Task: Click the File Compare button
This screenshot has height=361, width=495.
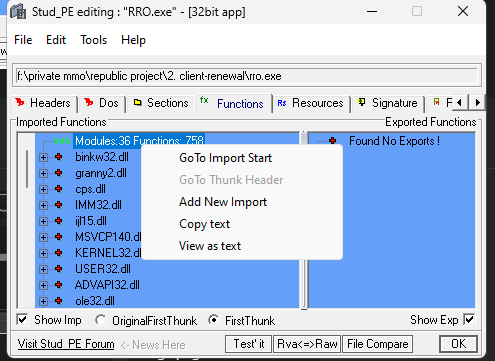Action: [378, 344]
